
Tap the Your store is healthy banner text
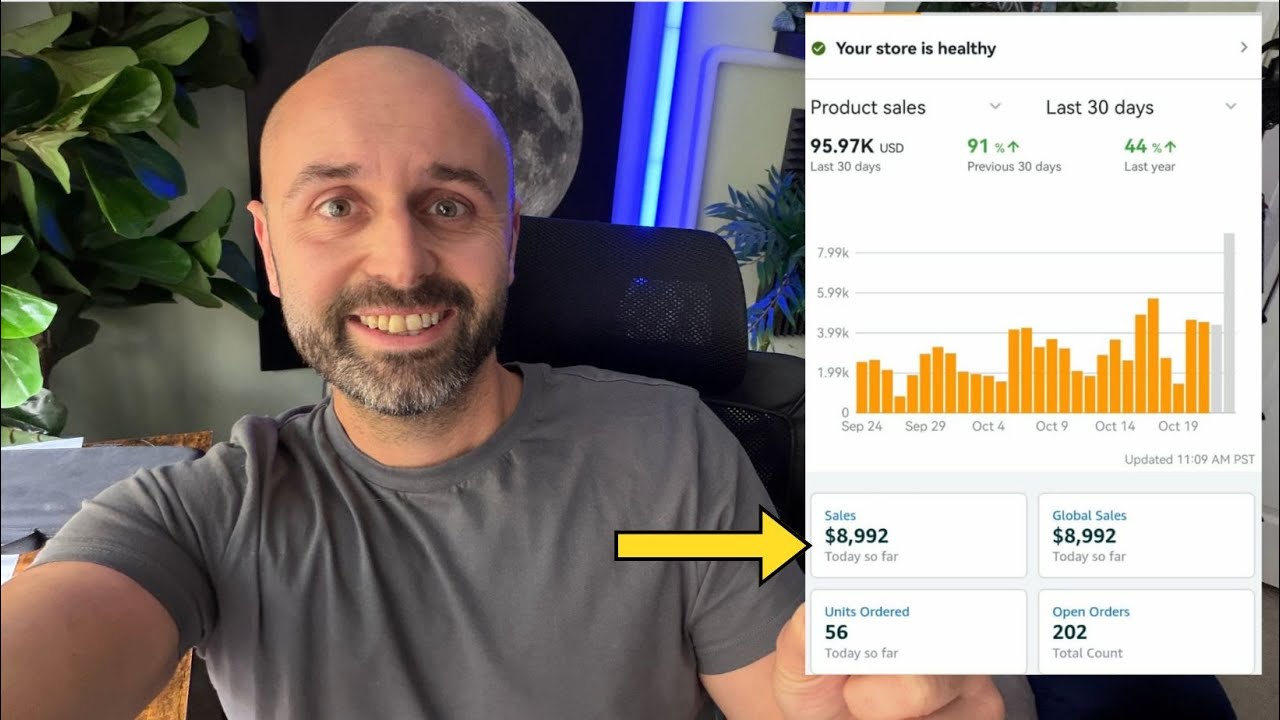[915, 48]
